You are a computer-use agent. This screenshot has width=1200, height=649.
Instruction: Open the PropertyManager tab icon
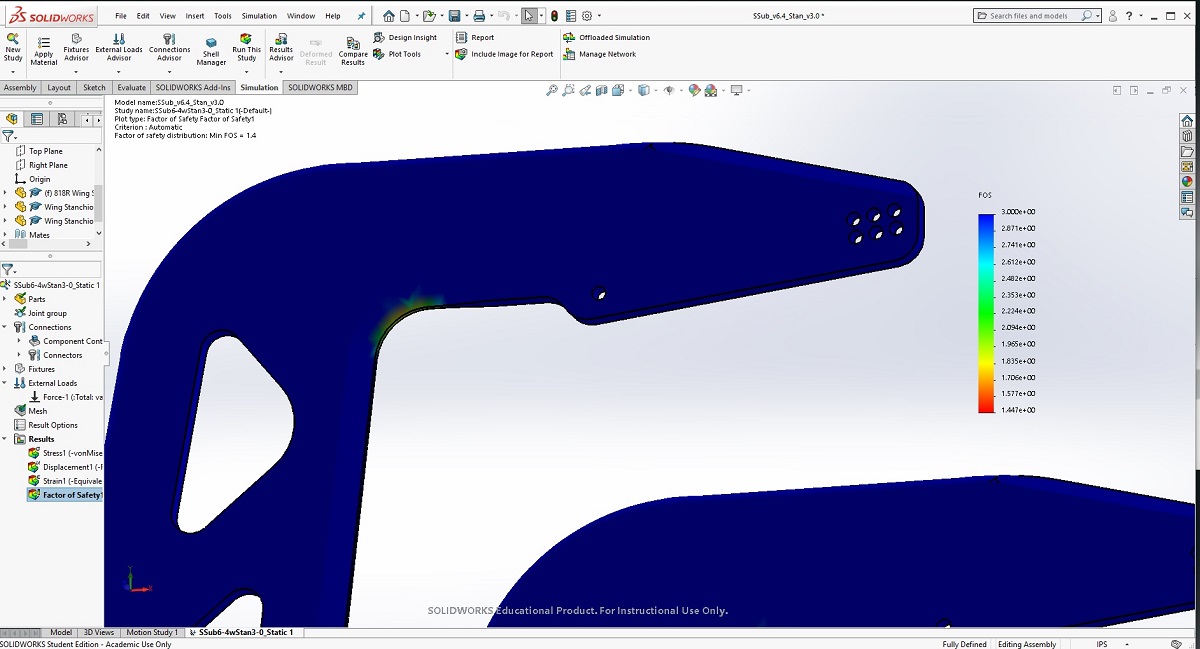tap(37, 119)
